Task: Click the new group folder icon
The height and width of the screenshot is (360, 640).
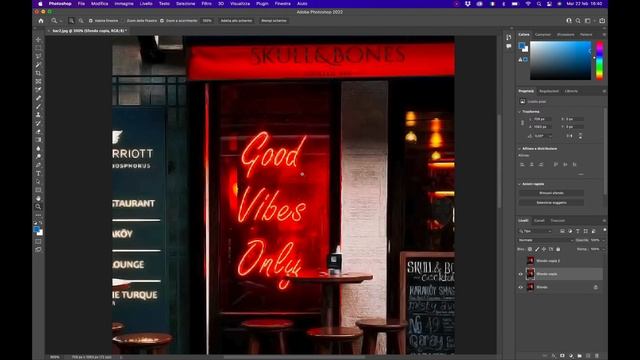Action: tap(580, 356)
